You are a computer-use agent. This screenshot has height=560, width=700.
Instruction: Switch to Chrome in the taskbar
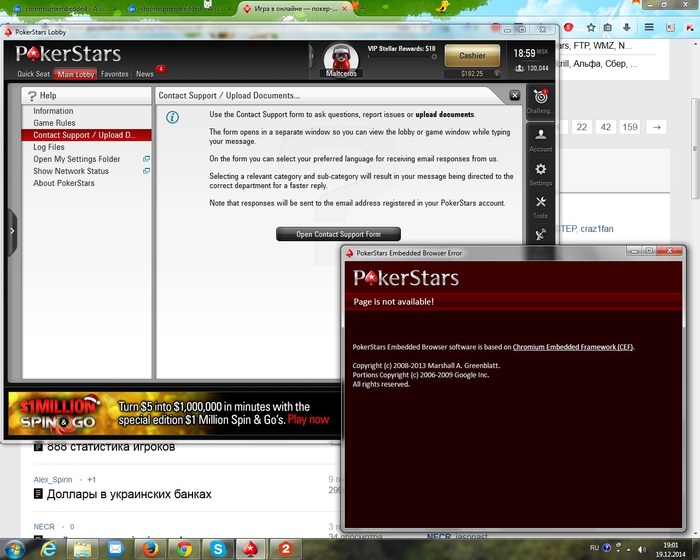(x=183, y=549)
